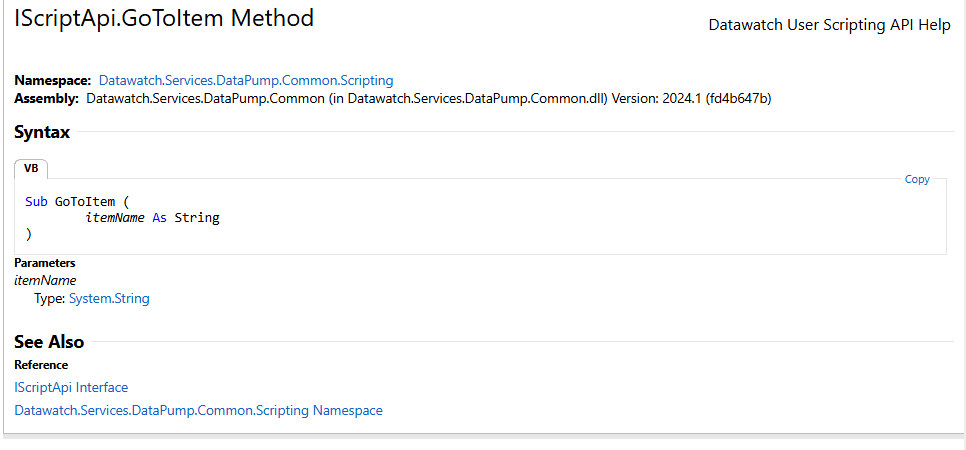Click the 'Sub GoToItem (' code line
The height and width of the screenshot is (450, 966).
point(78,202)
